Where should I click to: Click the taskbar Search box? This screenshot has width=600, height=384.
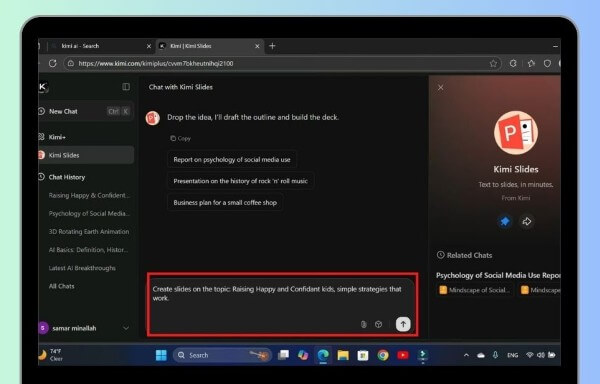(x=222, y=355)
